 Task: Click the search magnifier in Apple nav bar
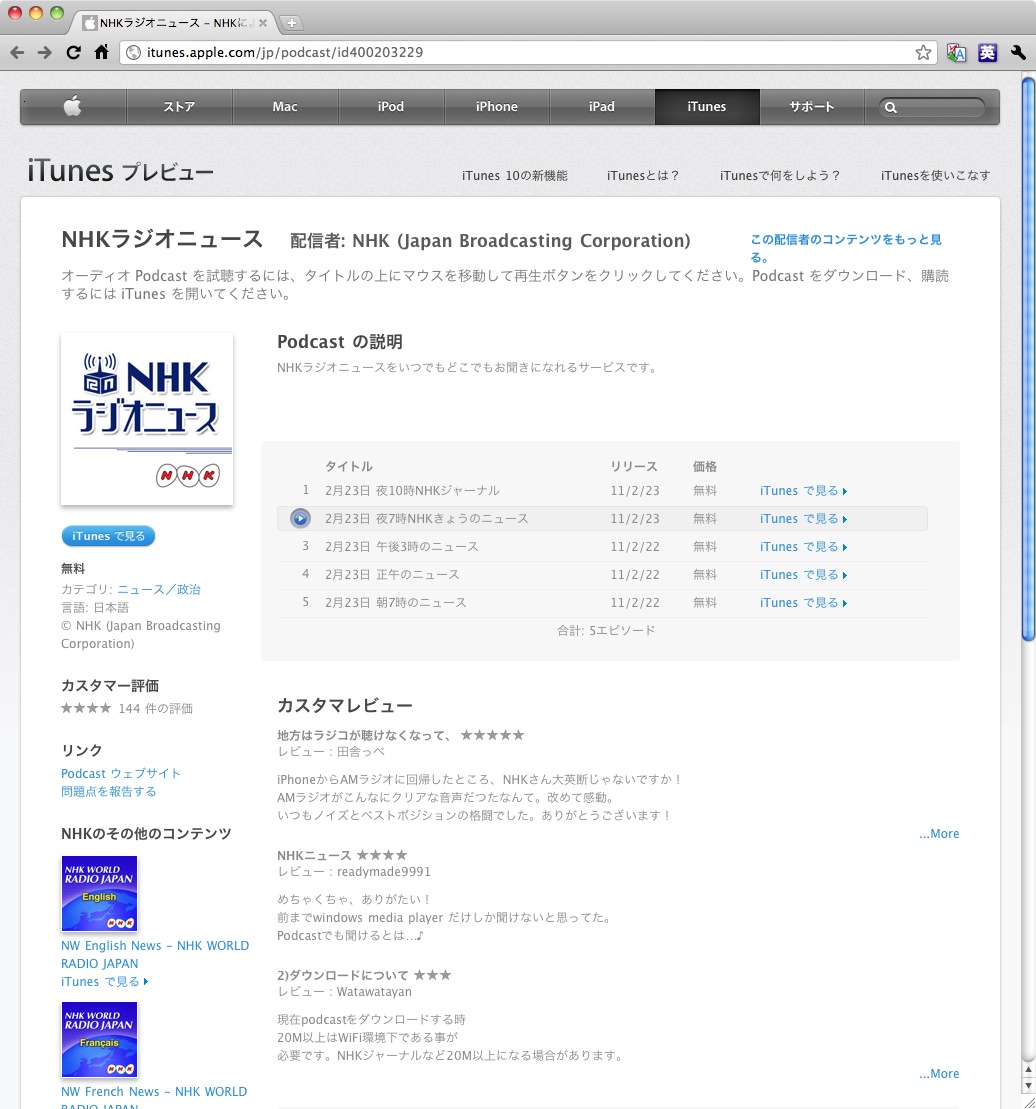coord(891,108)
